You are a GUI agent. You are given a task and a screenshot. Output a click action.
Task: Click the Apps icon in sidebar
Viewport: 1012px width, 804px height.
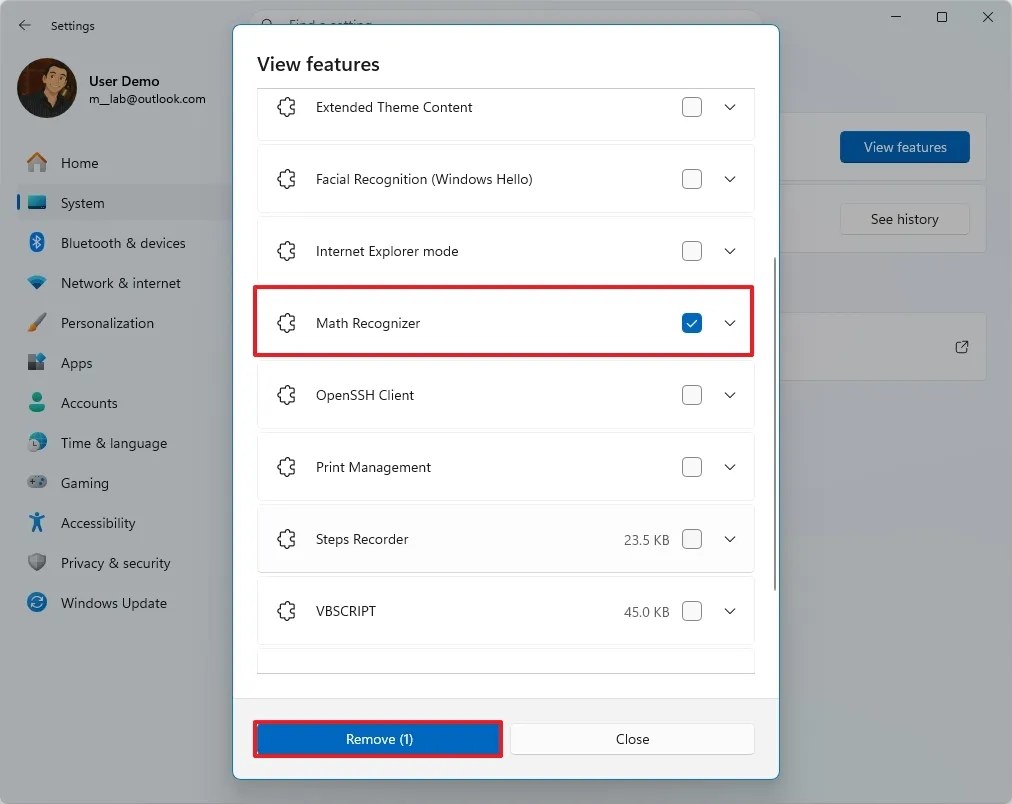click(37, 362)
